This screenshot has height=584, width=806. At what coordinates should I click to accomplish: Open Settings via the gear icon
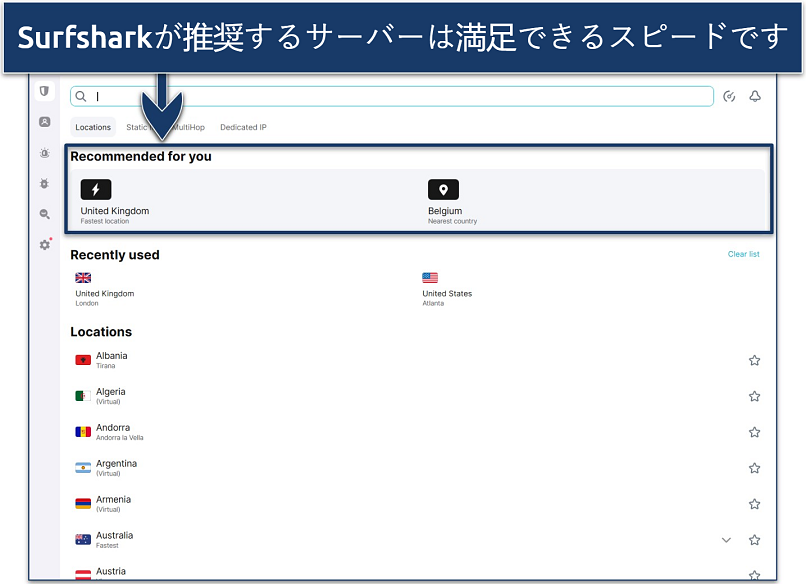point(44,244)
